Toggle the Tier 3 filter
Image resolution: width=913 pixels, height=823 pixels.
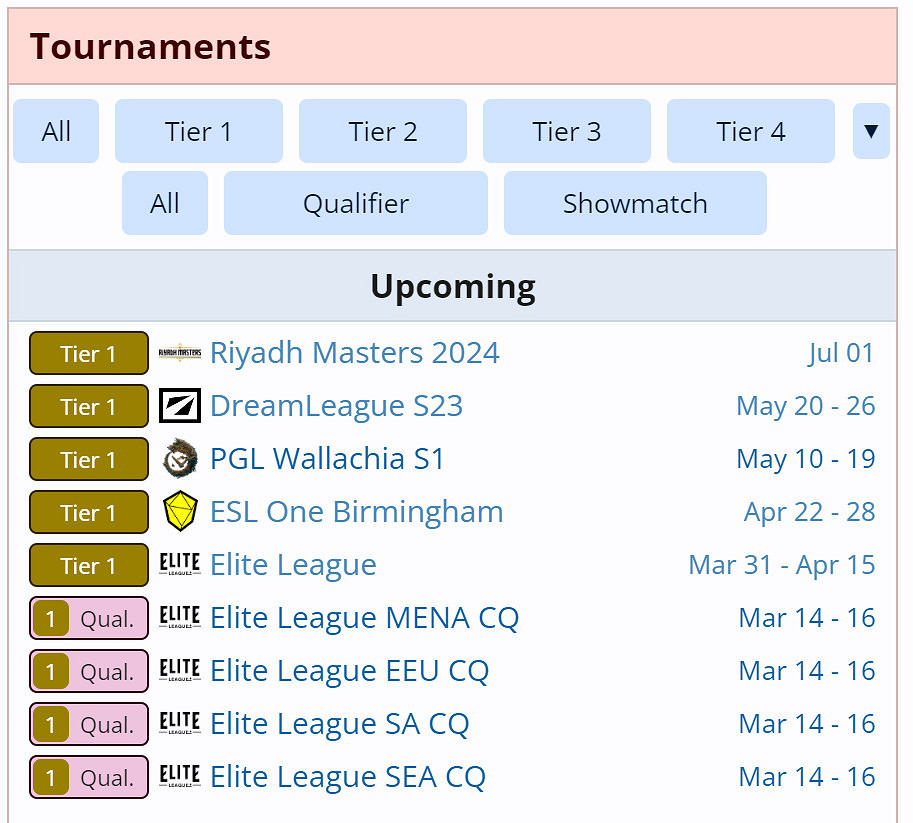[x=566, y=131]
